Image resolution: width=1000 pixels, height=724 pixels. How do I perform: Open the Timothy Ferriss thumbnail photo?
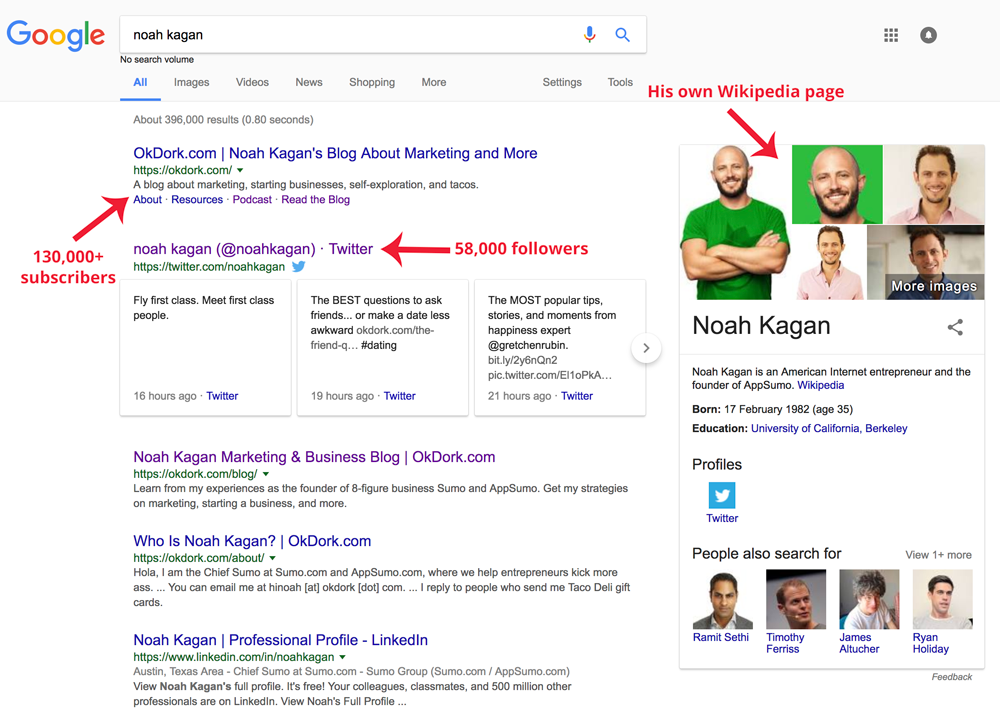pyautogui.click(x=796, y=600)
